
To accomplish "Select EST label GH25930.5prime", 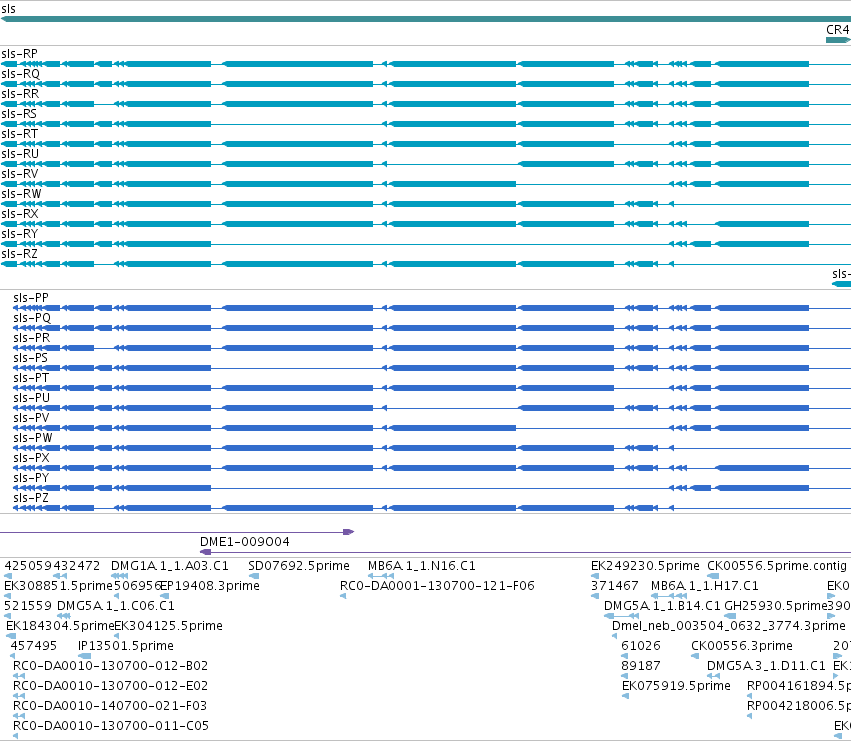I will (x=776, y=605).
